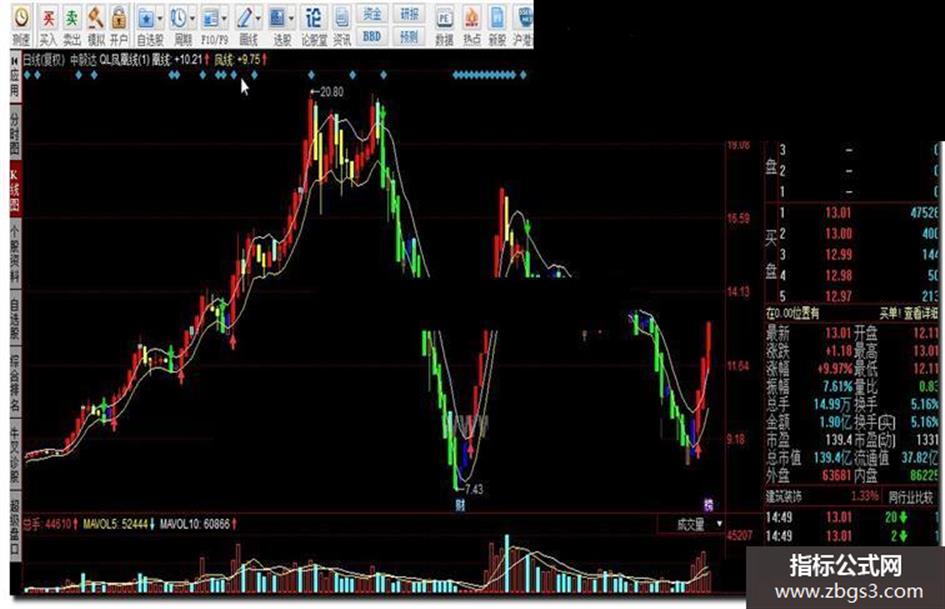Launch the 模拟 simulated trading icon

(x=95, y=18)
